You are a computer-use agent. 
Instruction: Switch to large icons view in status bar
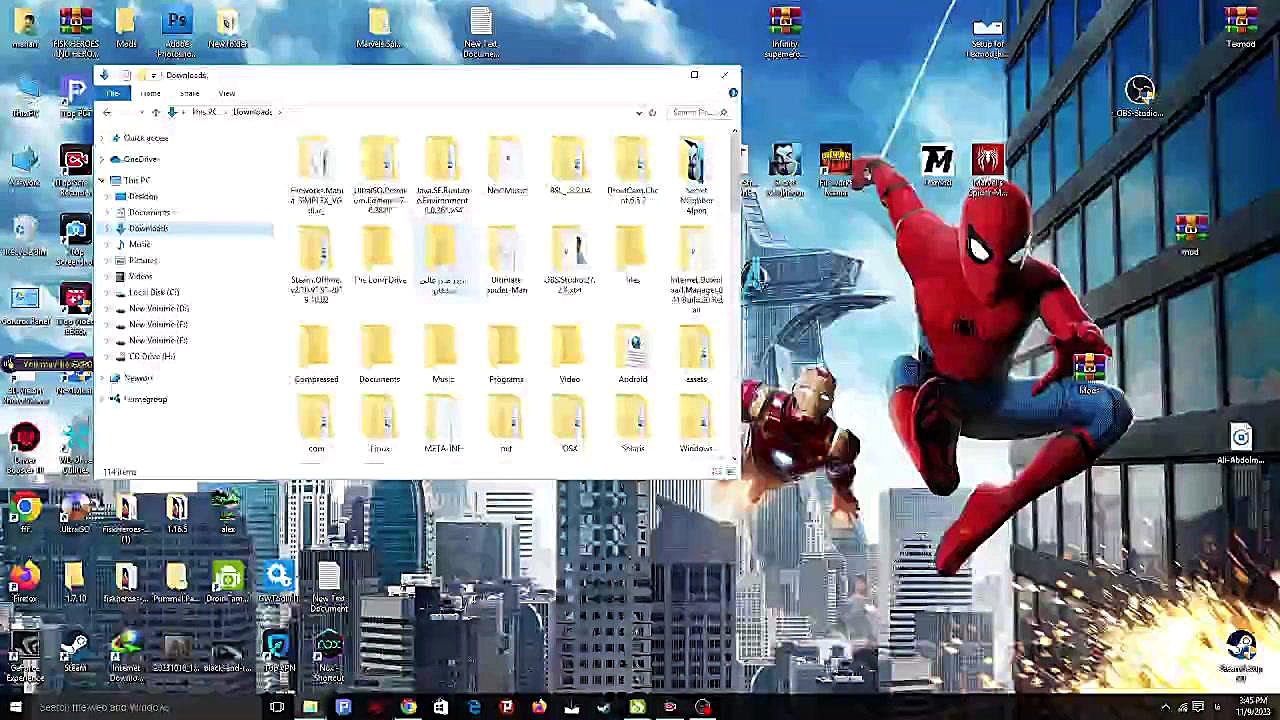tap(731, 471)
